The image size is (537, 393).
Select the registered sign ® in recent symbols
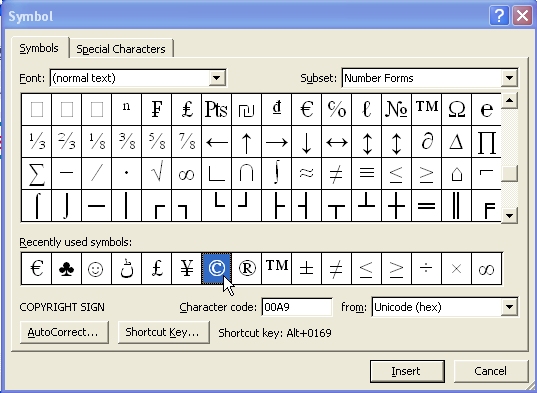tap(247, 269)
